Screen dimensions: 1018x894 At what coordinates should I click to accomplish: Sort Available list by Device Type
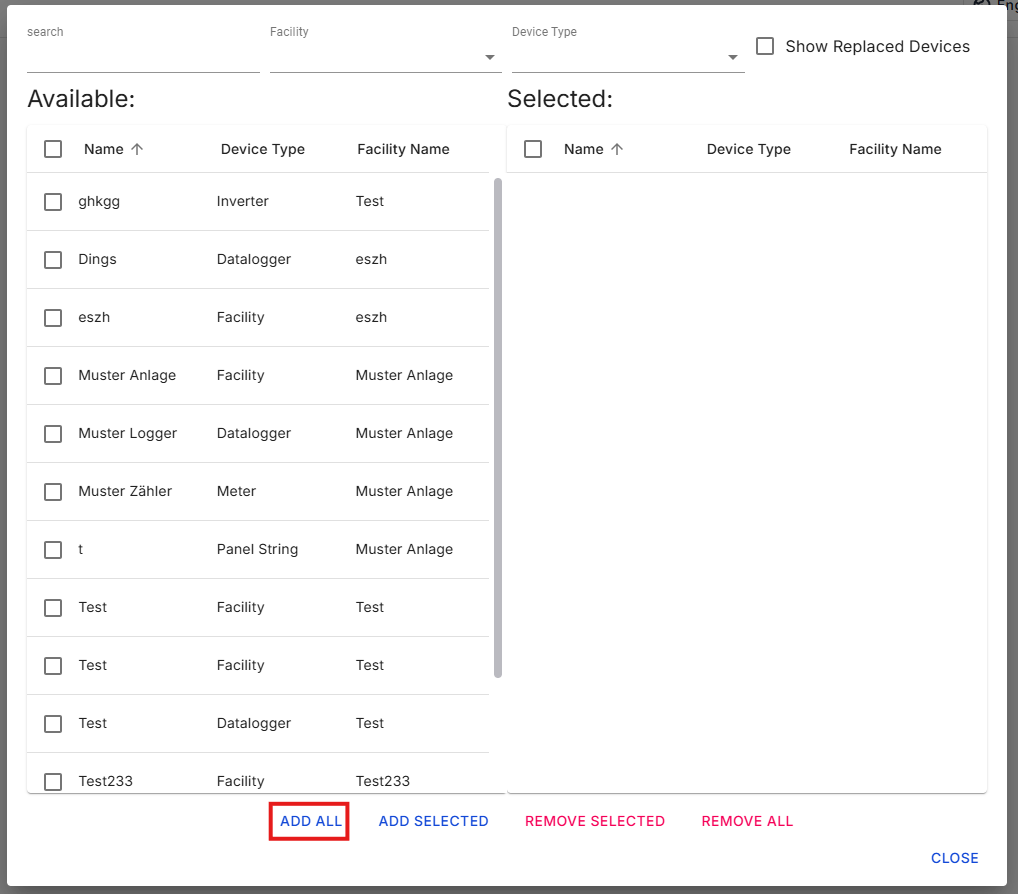pos(262,149)
